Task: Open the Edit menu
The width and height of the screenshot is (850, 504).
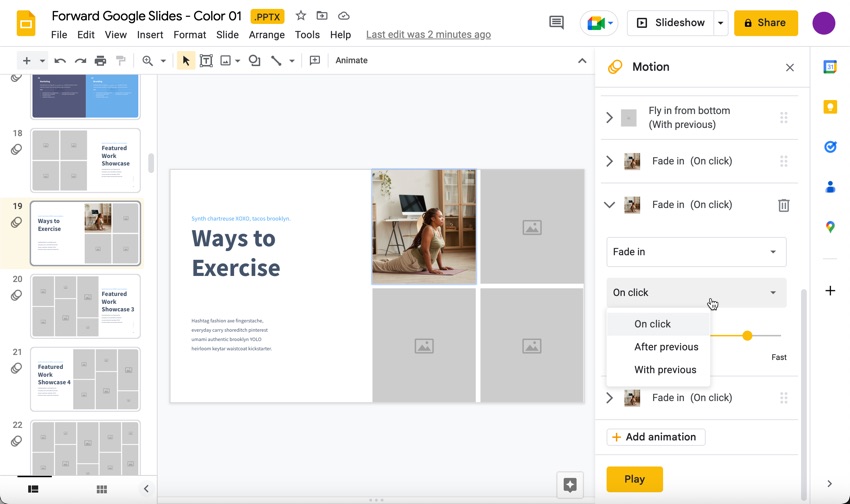Action: 86,35
